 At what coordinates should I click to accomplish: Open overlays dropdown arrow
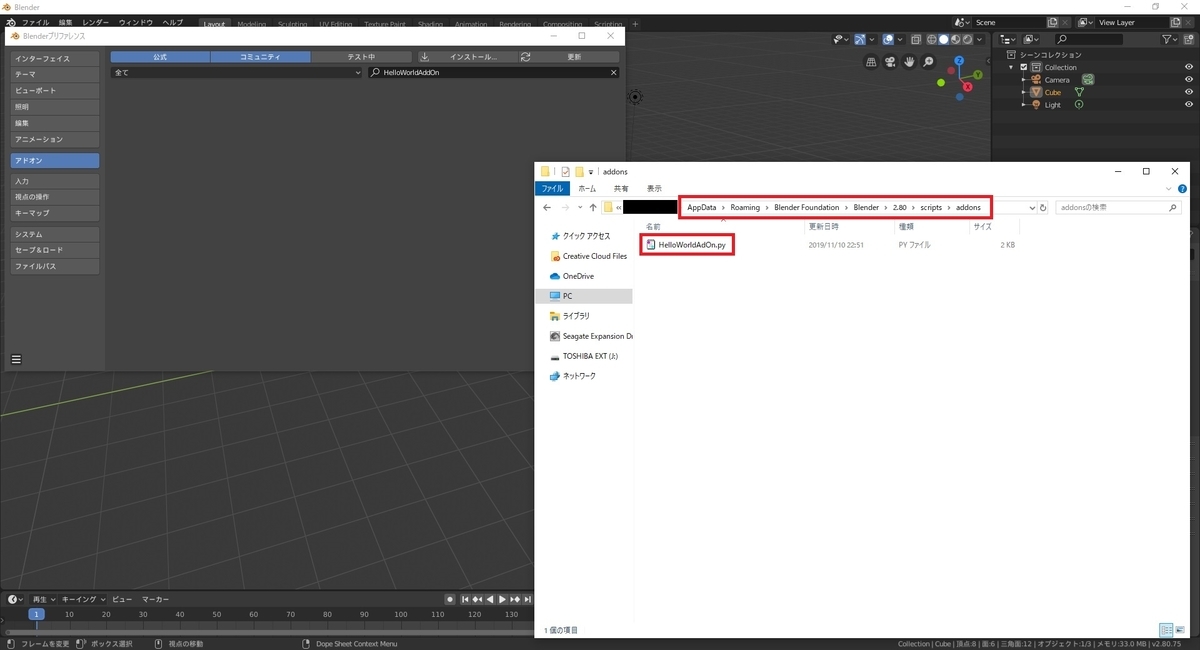tap(900, 39)
